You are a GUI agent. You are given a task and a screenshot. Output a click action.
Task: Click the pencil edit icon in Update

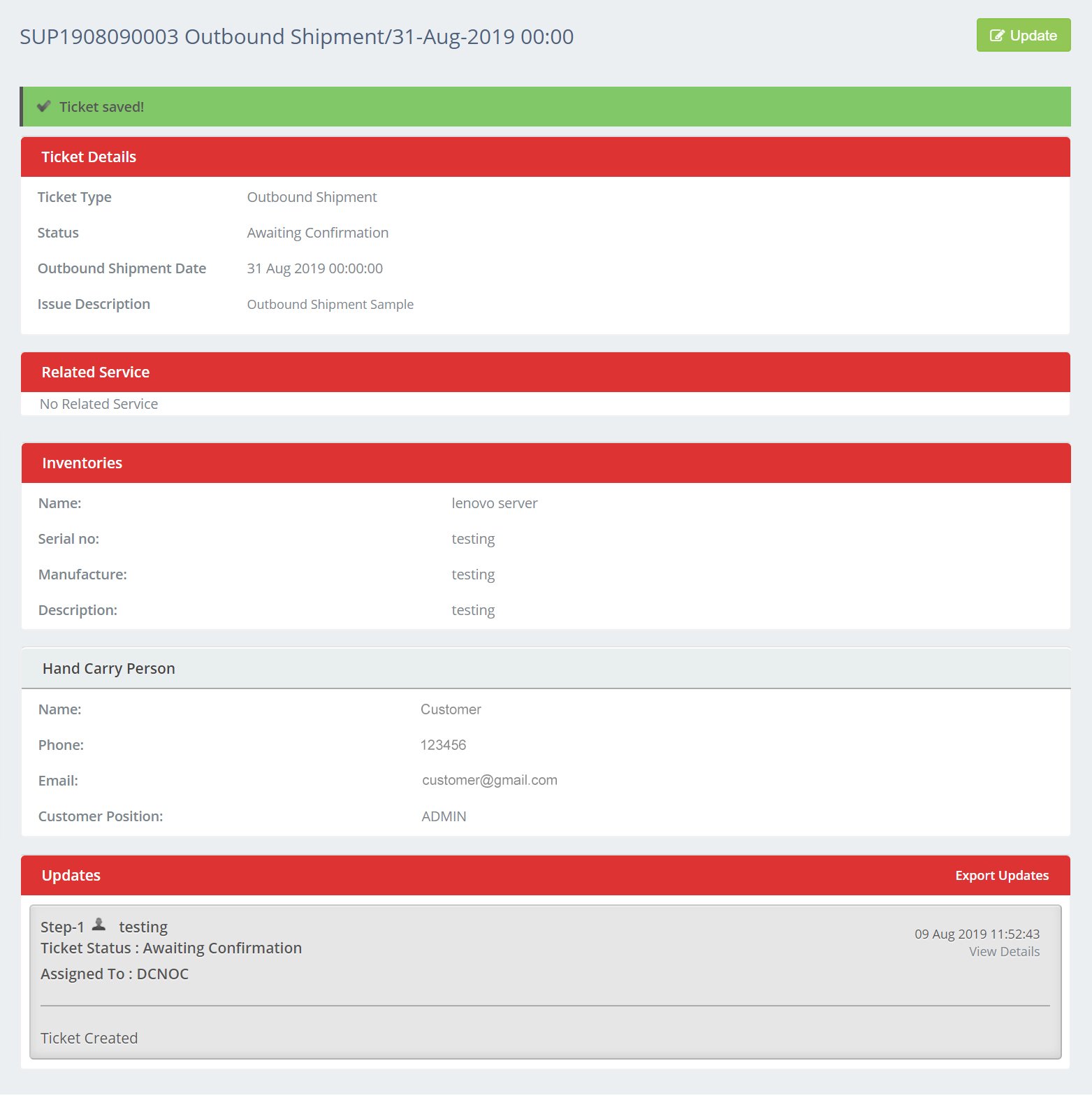(x=997, y=36)
